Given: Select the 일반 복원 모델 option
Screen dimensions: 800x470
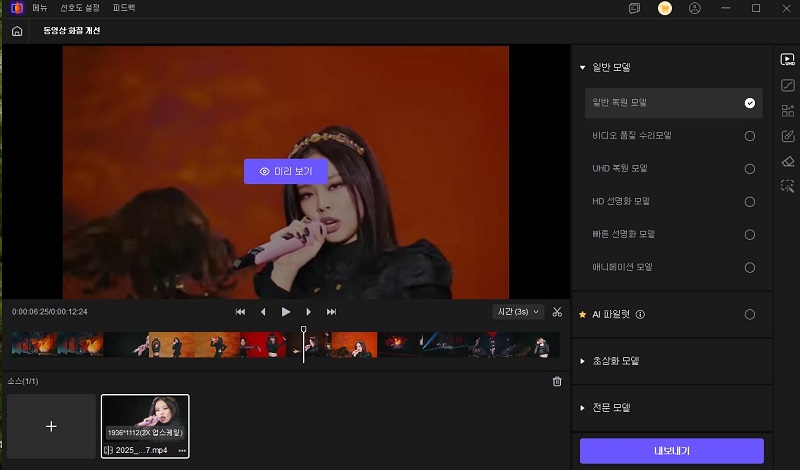Looking at the screenshot, I should (x=673, y=103).
